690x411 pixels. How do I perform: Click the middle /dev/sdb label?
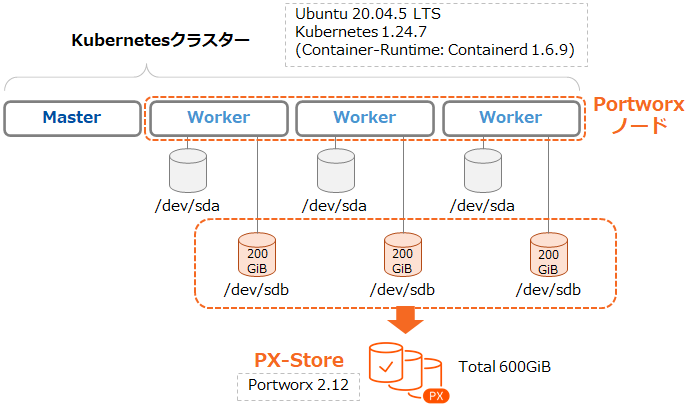pos(402,290)
